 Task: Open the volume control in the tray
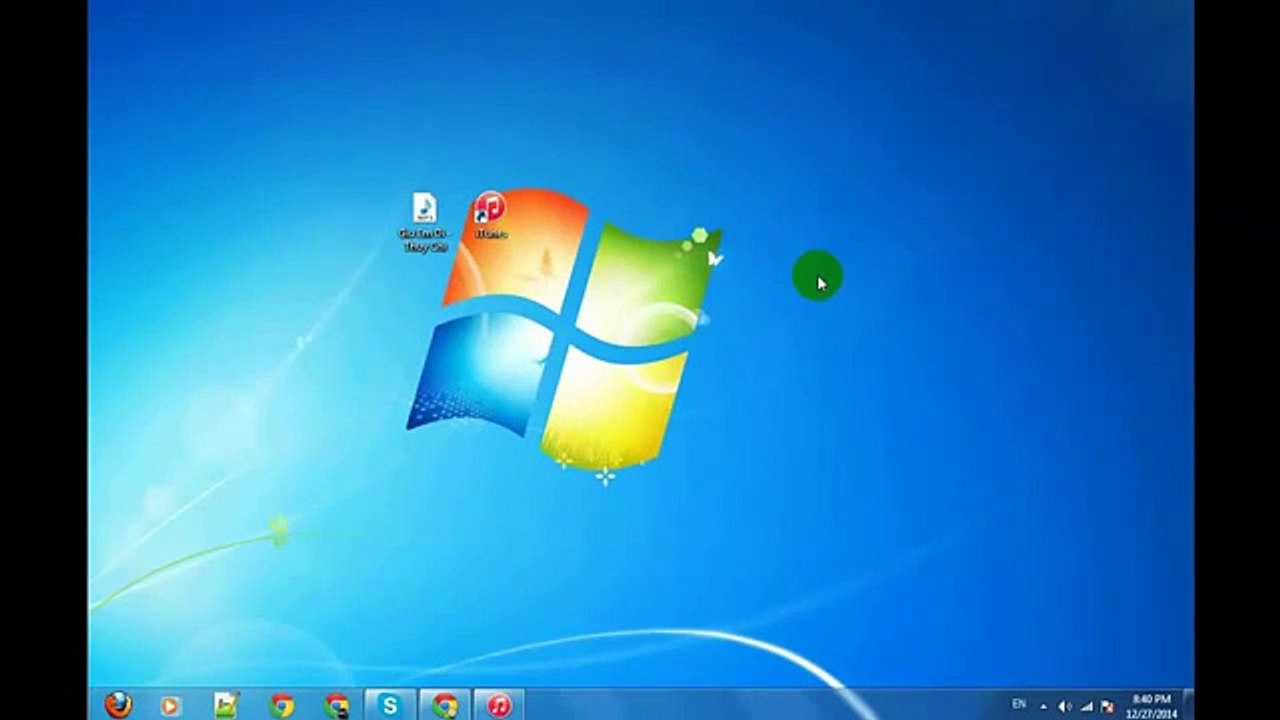pyautogui.click(x=1064, y=706)
